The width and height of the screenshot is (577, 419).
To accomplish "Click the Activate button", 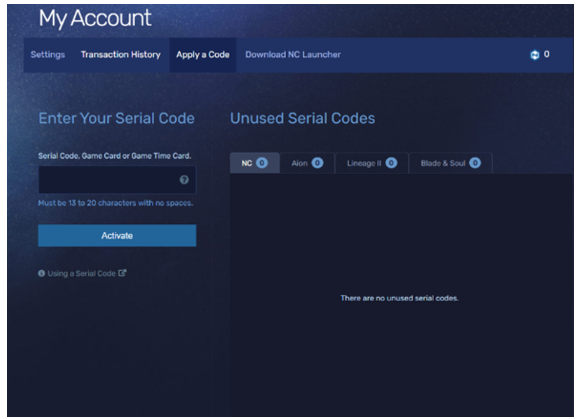I will [x=117, y=235].
